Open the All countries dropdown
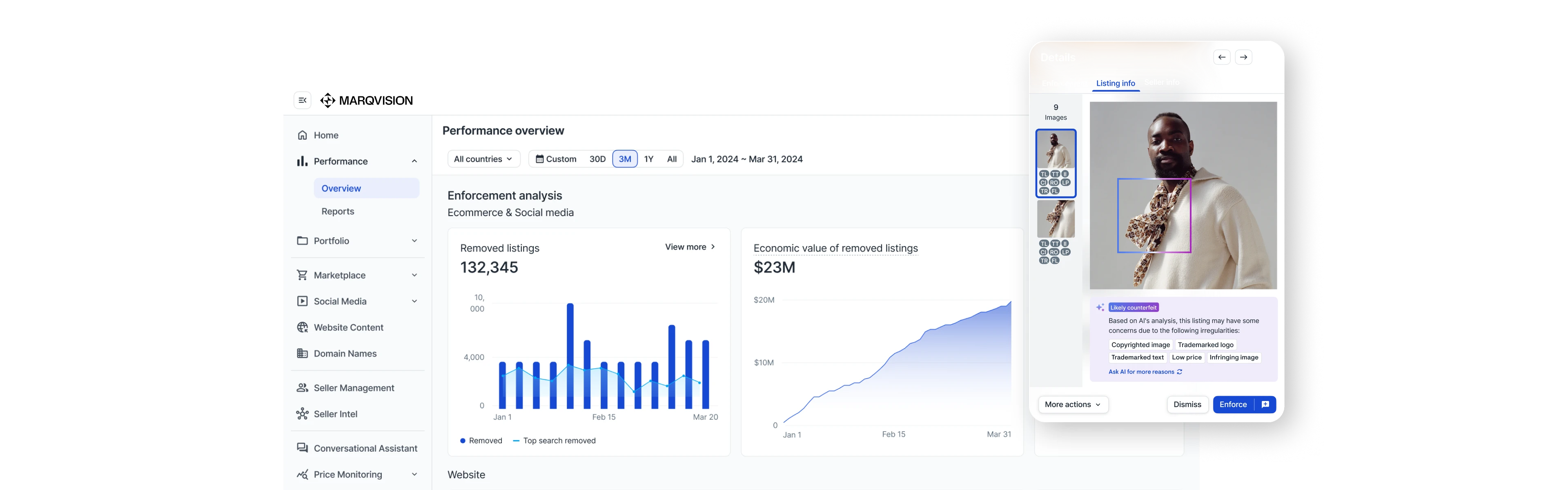The image size is (1568, 490). [483, 158]
